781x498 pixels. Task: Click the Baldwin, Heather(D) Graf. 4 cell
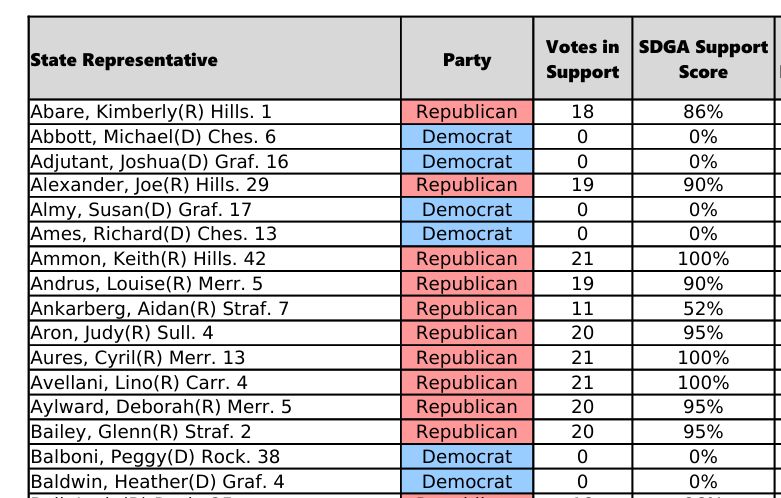(x=157, y=481)
